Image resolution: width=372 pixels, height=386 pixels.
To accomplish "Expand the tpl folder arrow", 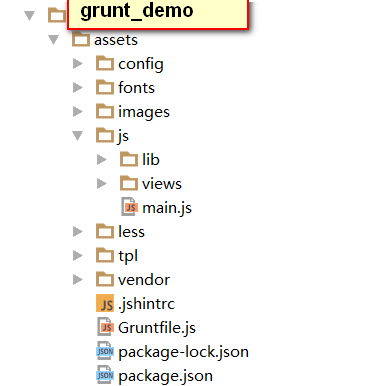I will click(x=78, y=256).
